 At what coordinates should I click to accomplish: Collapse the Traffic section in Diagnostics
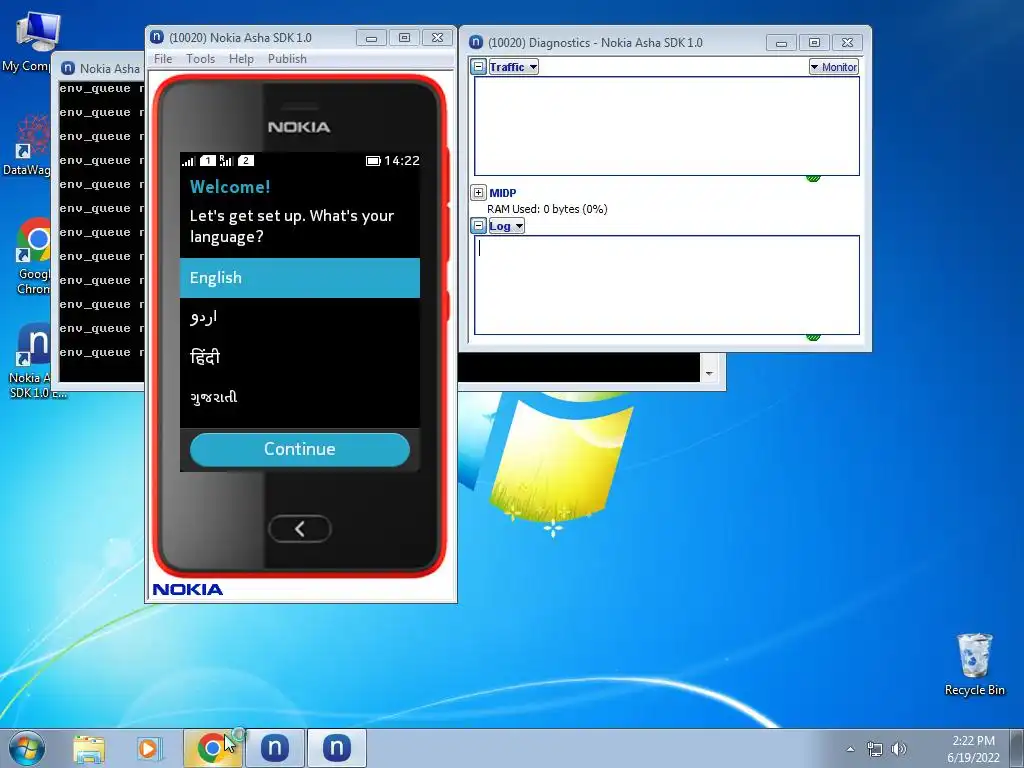479,67
